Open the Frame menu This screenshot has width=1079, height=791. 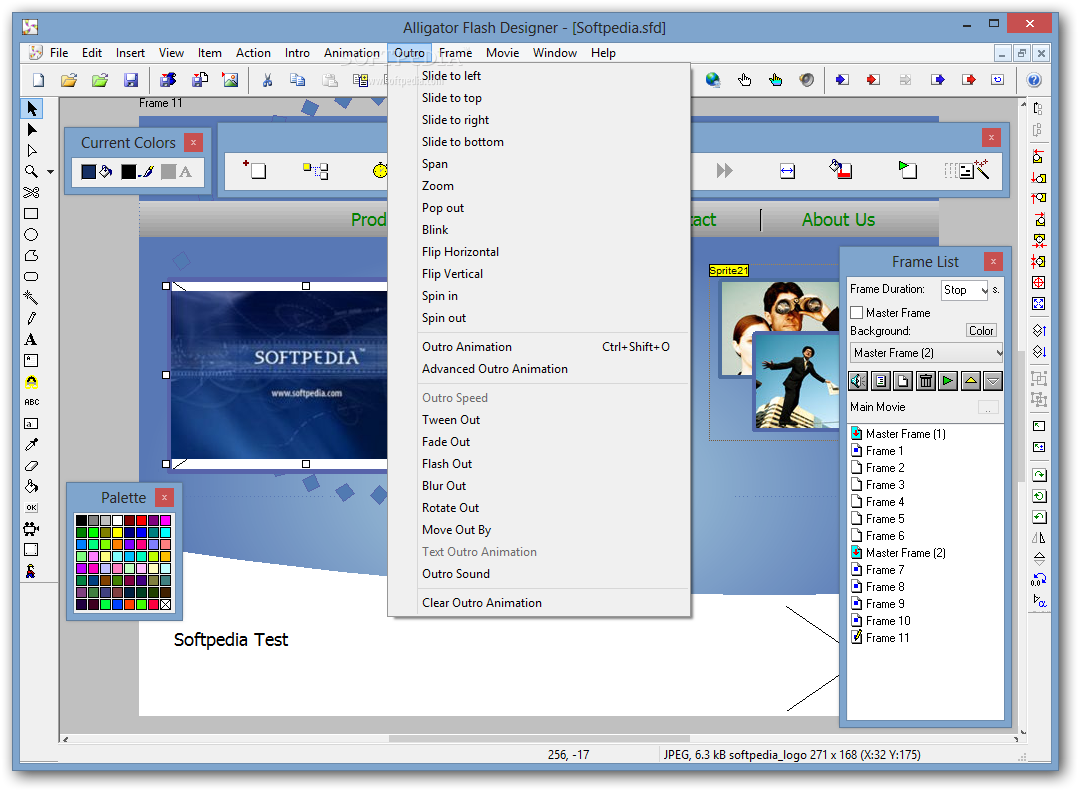tap(456, 53)
